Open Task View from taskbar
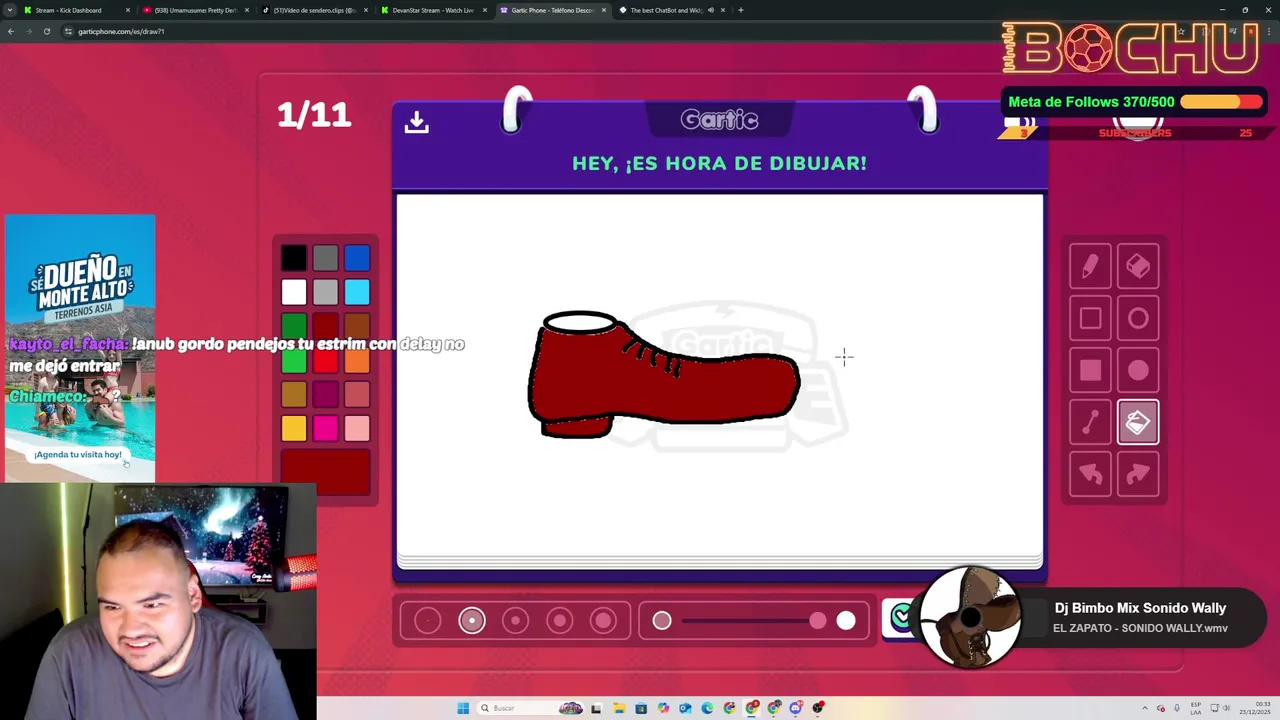 pyautogui.click(x=596, y=708)
